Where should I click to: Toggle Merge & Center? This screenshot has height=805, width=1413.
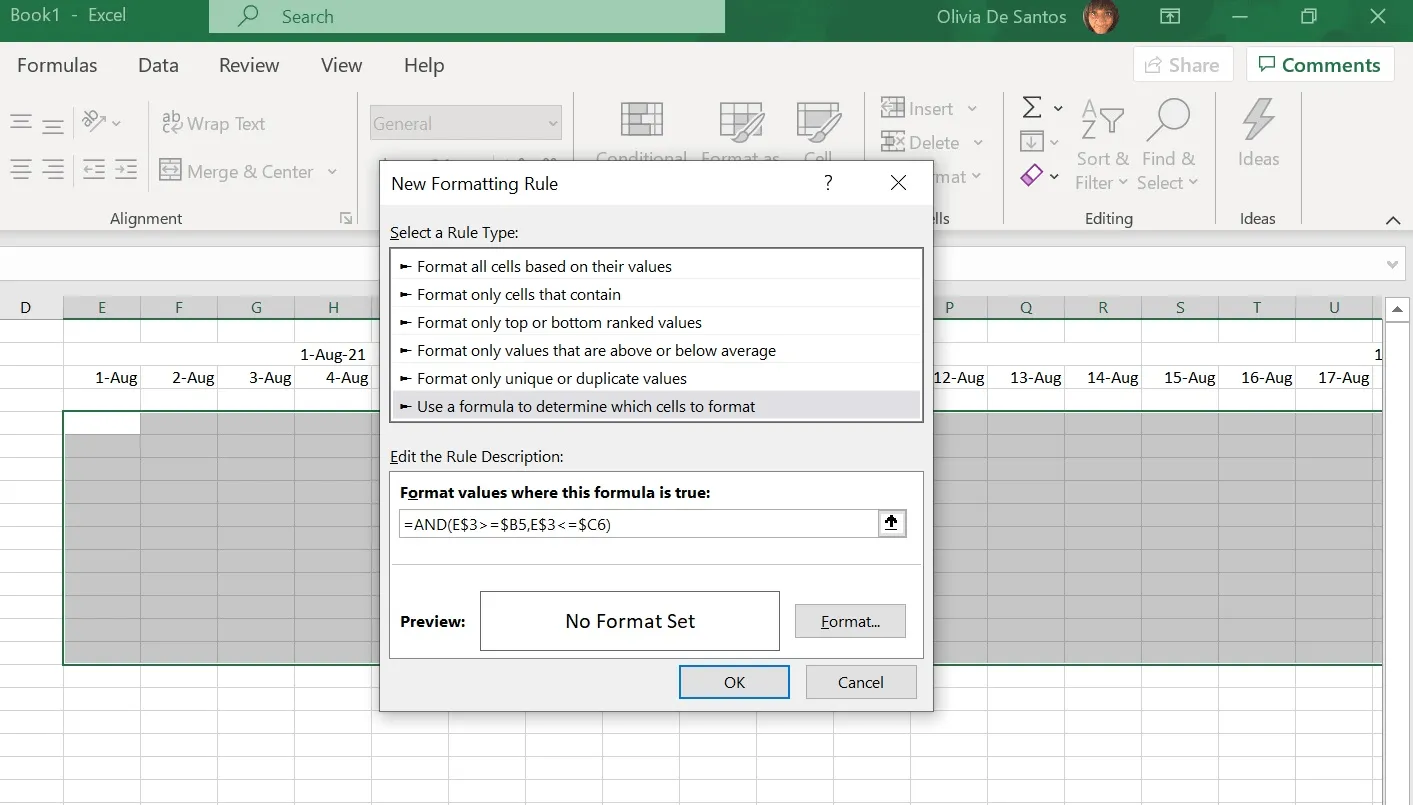tap(238, 171)
